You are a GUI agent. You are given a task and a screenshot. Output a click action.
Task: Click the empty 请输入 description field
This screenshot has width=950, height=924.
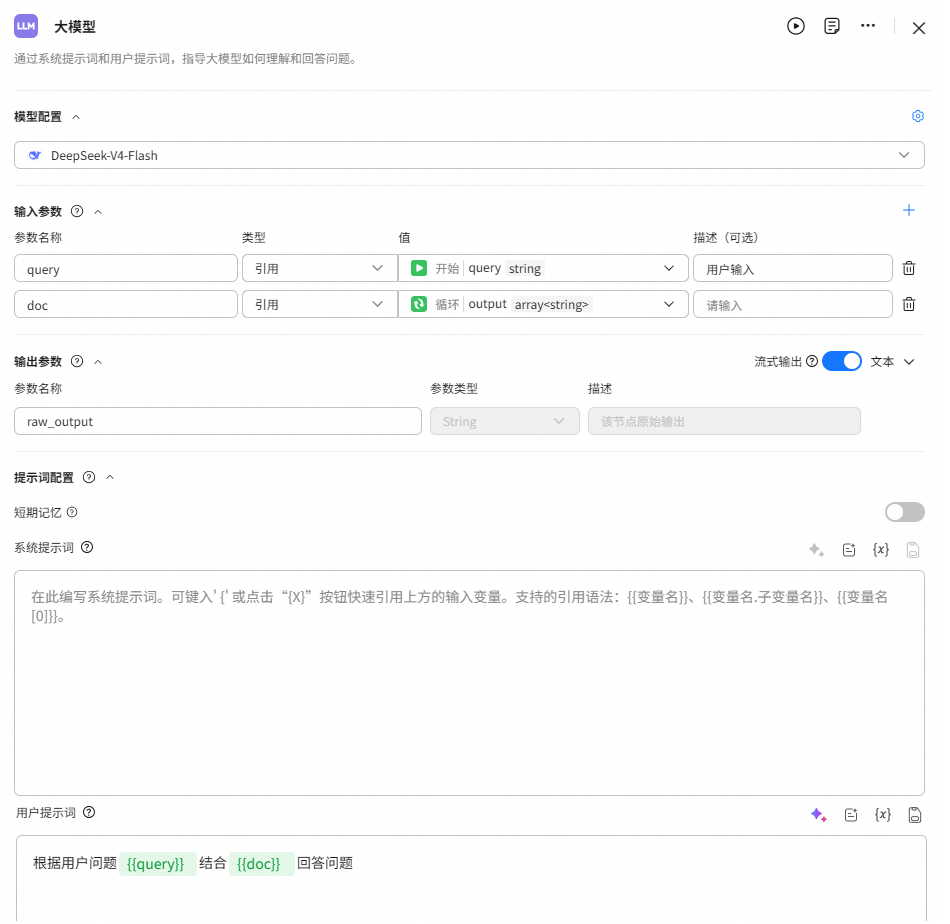point(792,304)
